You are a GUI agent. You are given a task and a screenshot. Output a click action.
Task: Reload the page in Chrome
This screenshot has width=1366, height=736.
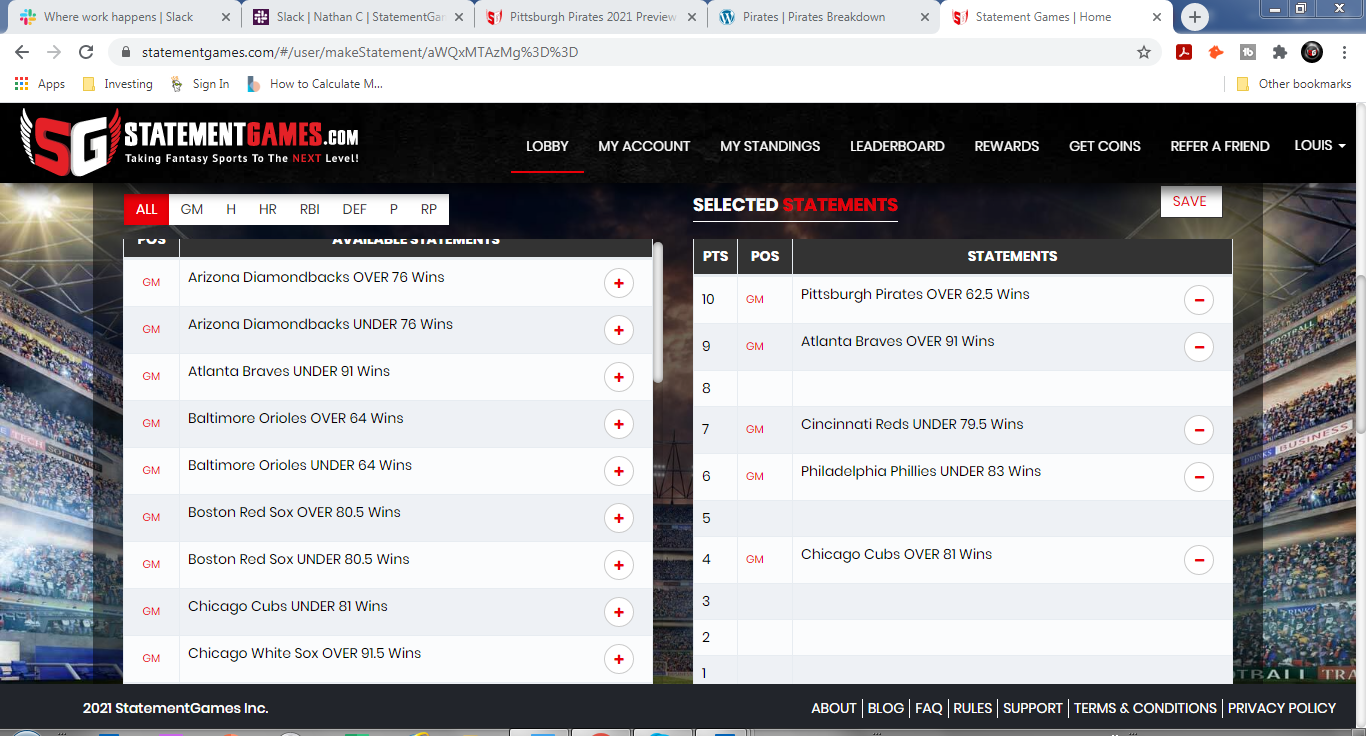coord(86,52)
